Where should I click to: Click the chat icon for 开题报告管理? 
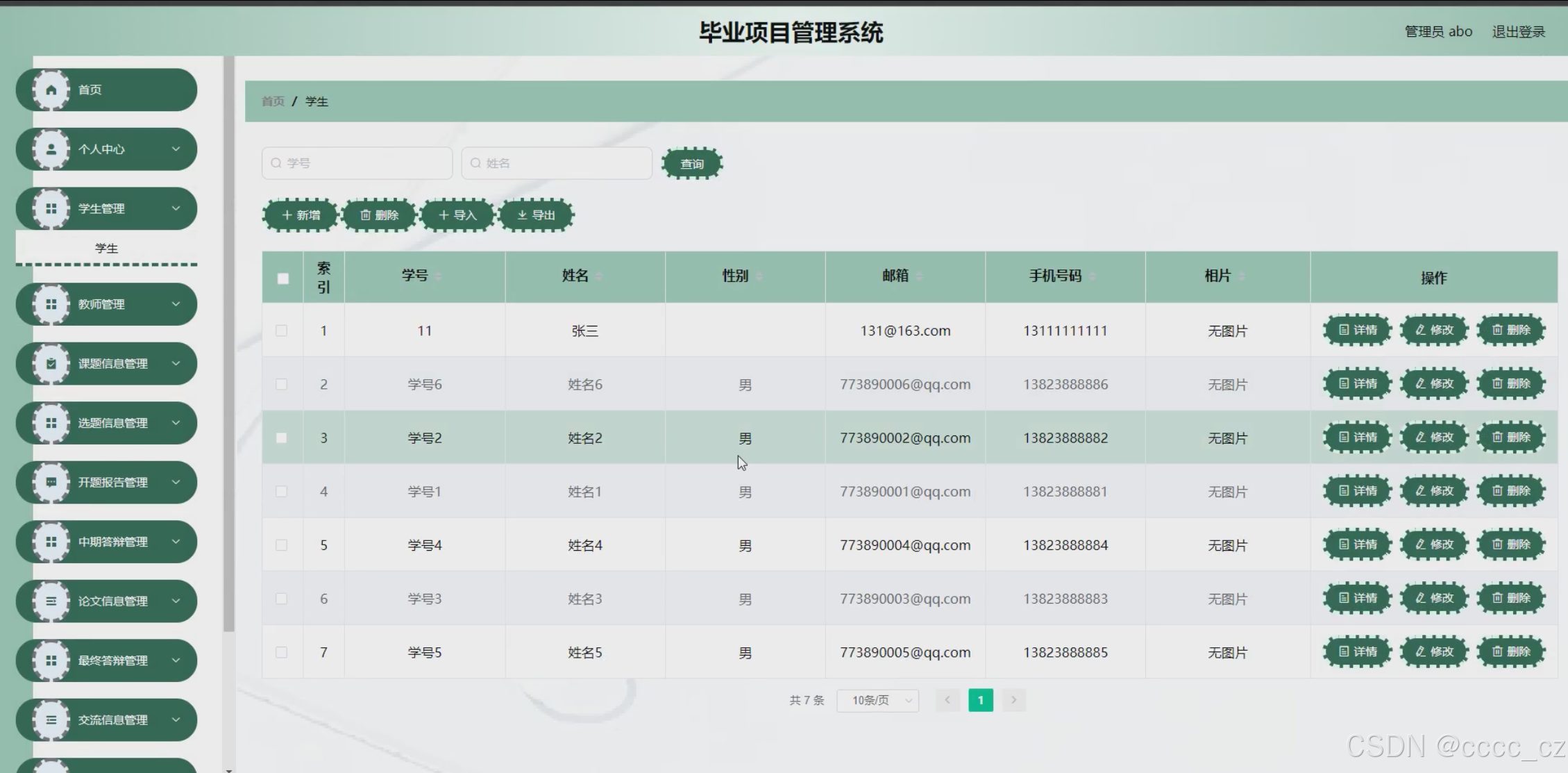pyautogui.click(x=51, y=482)
